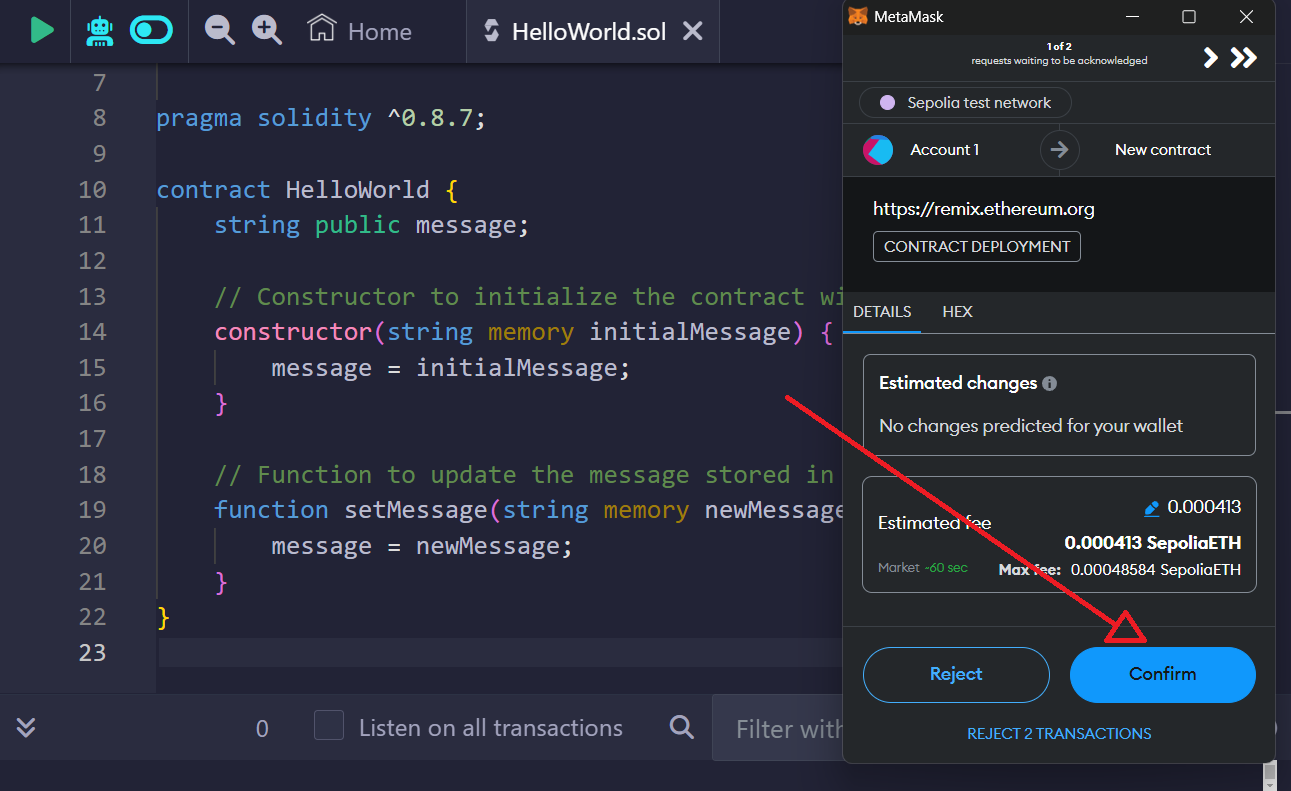Click the Solidity file icon on HelloWorld.sol tab
This screenshot has width=1291, height=791.
(491, 31)
